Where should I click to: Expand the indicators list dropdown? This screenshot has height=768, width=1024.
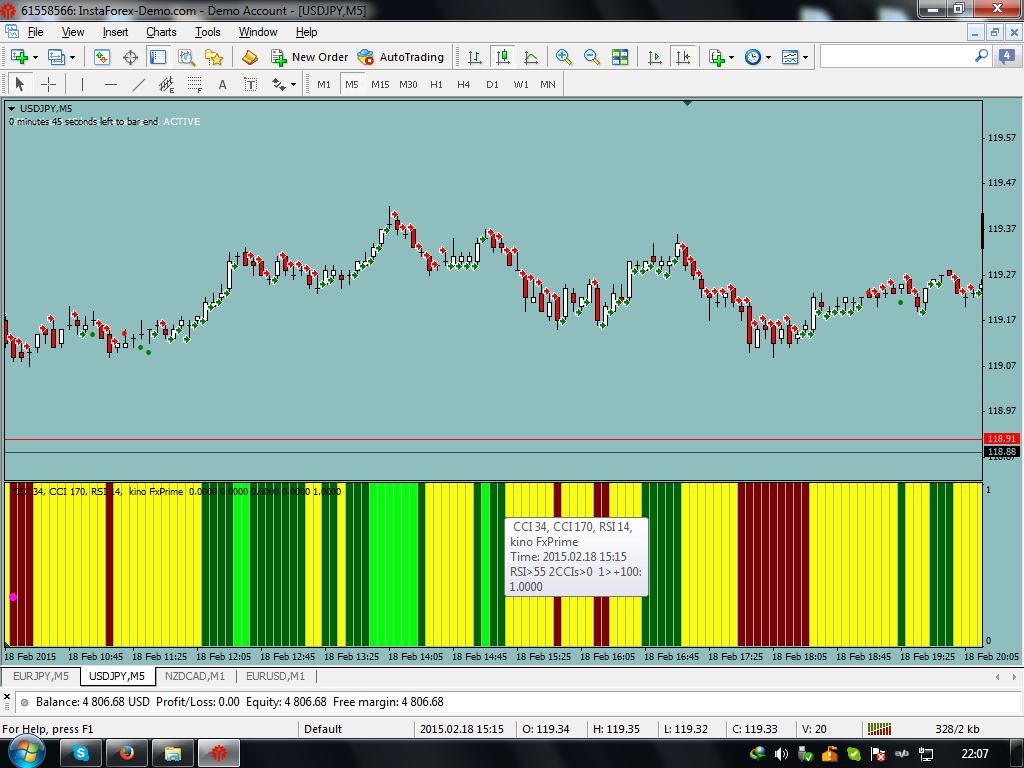click(x=732, y=57)
